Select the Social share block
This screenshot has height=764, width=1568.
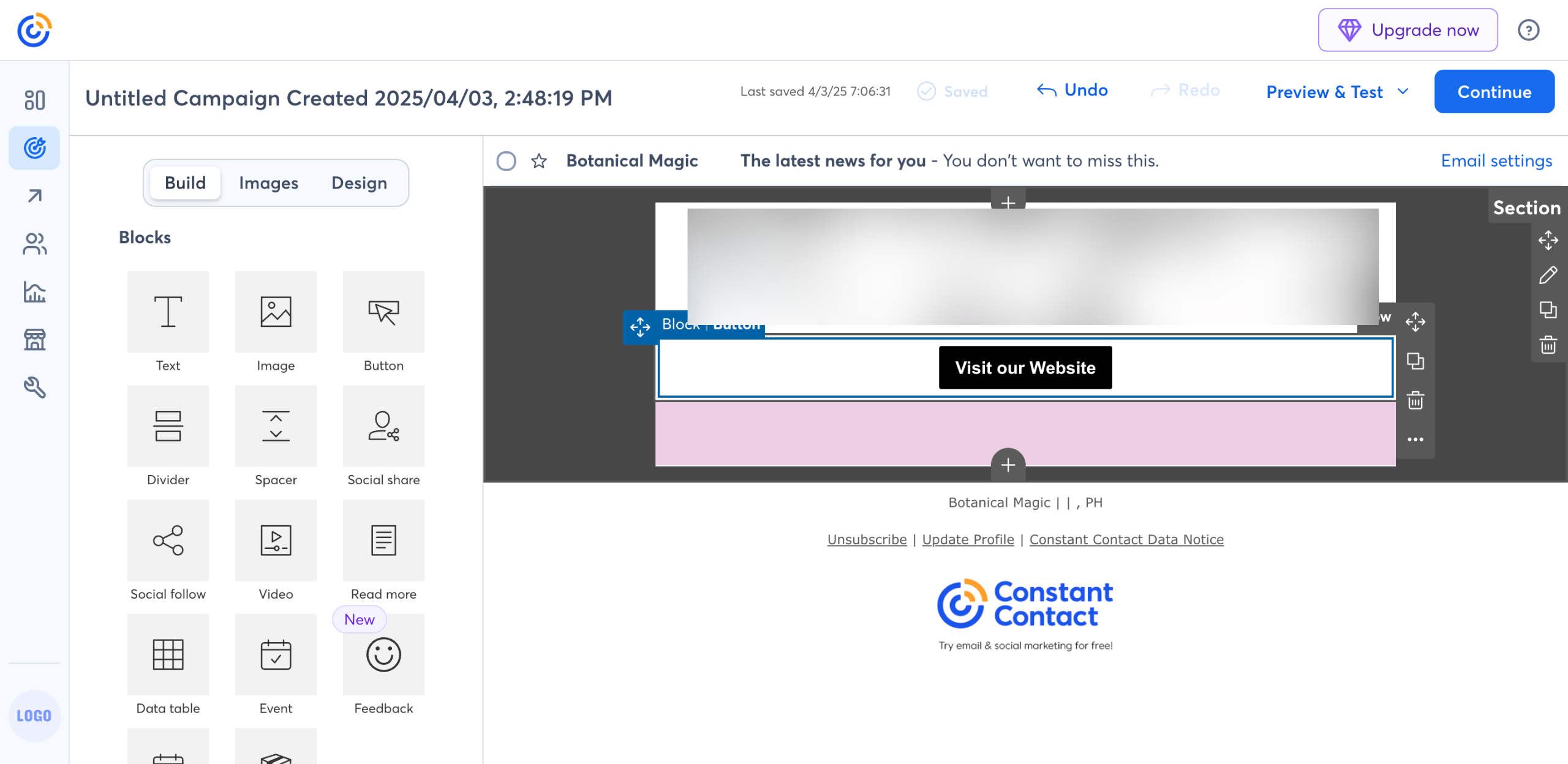pos(383,426)
